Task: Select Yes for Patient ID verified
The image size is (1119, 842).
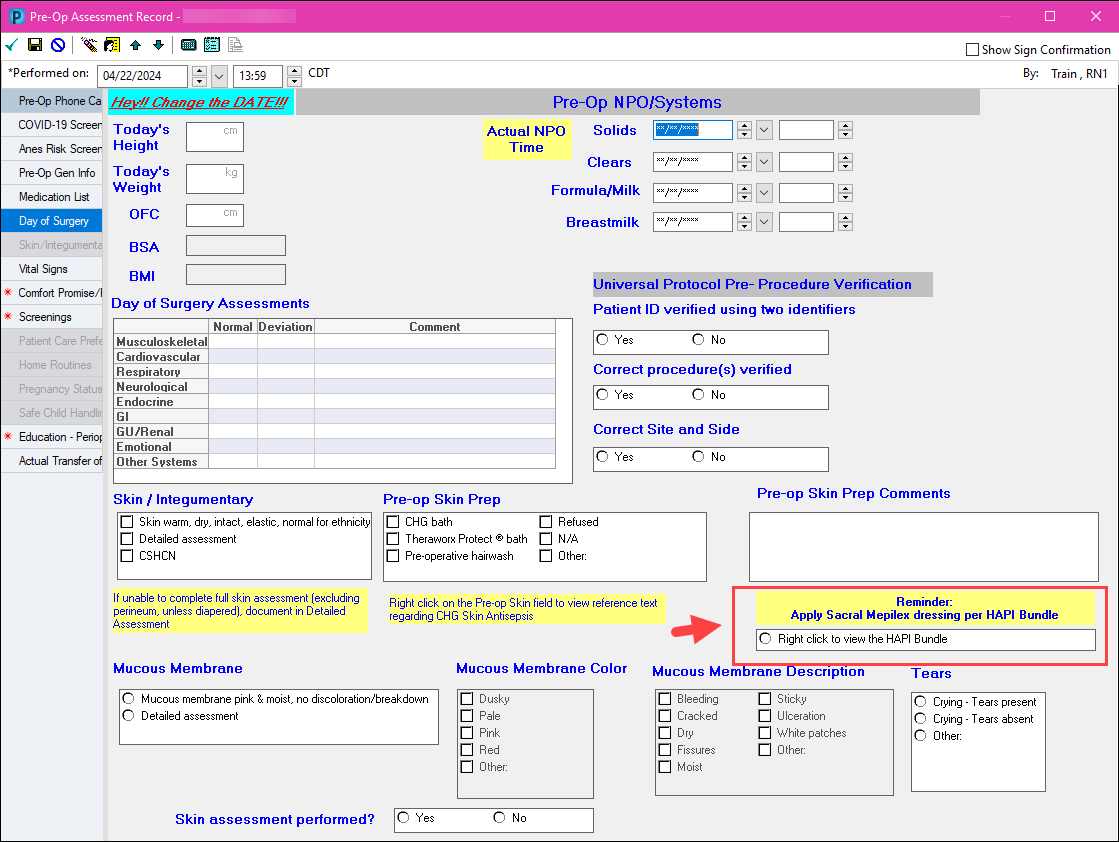Action: pos(604,339)
